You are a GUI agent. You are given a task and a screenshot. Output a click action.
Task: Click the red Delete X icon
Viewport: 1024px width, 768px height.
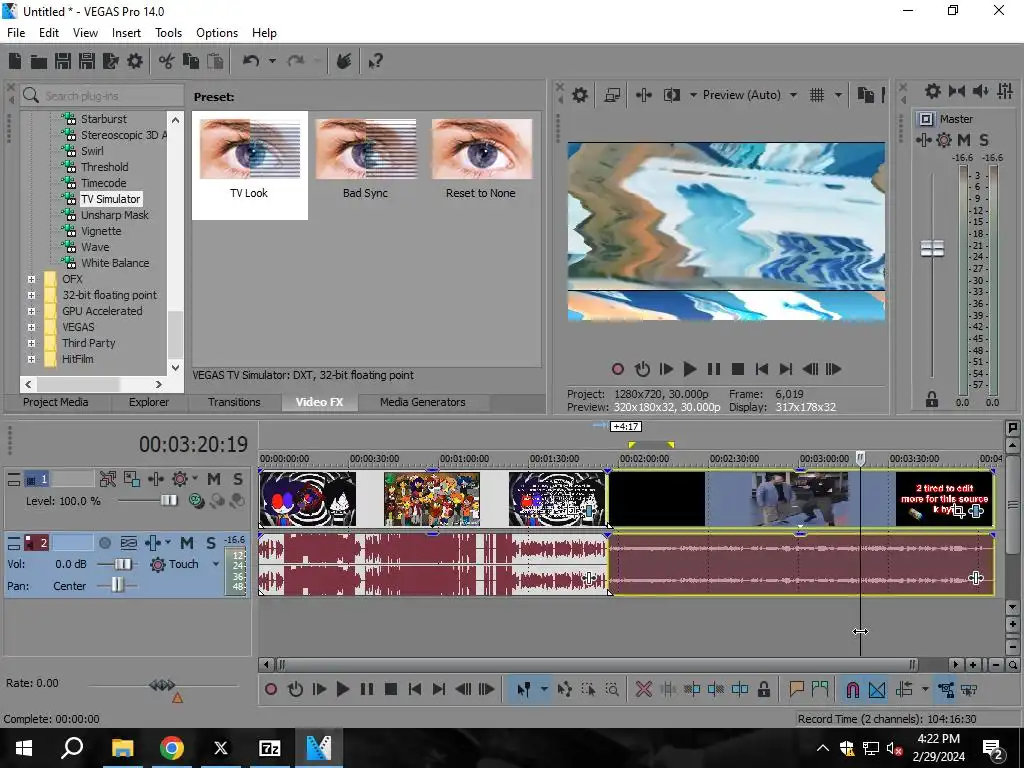[x=643, y=689]
